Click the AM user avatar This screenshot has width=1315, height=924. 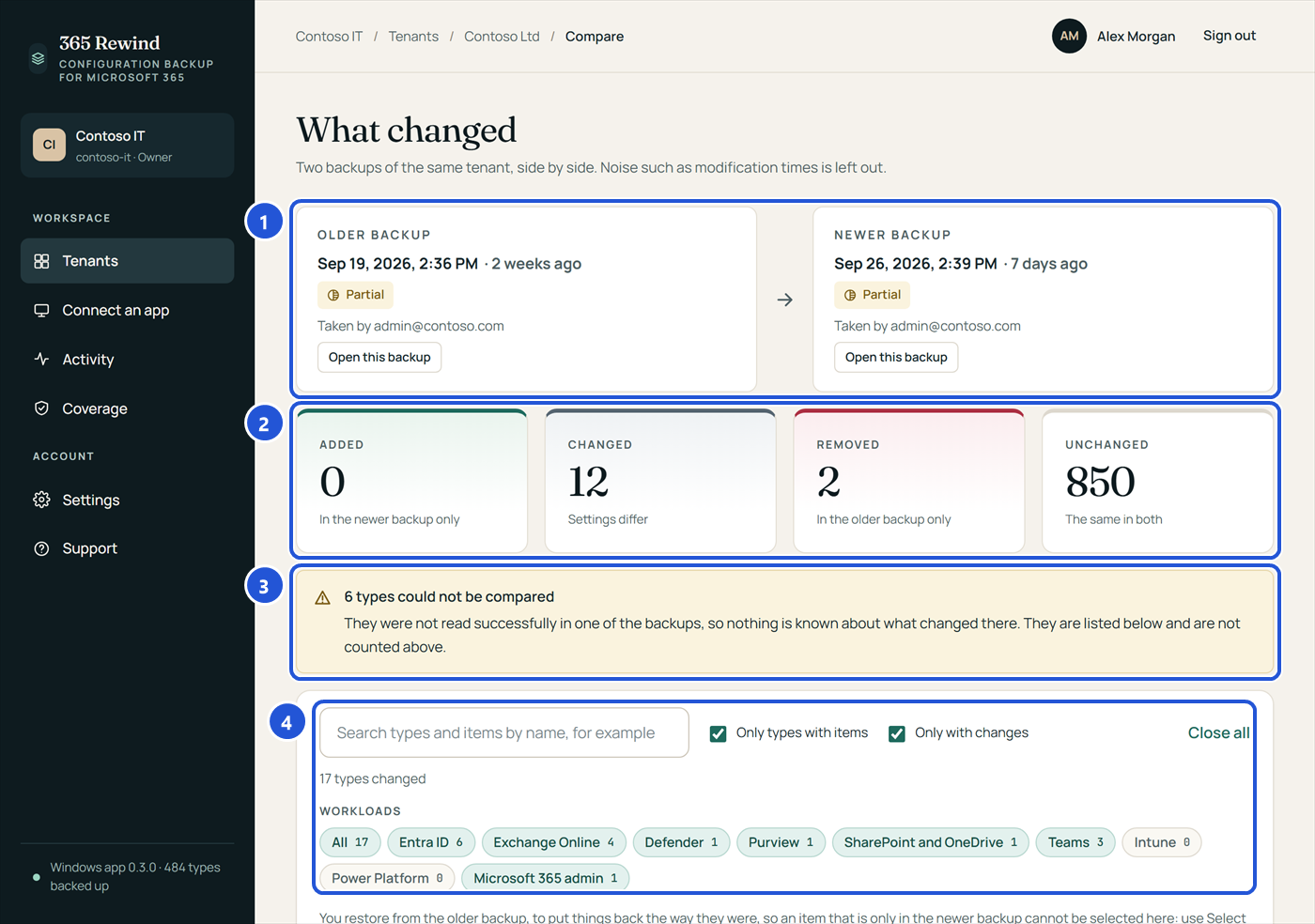(1069, 36)
